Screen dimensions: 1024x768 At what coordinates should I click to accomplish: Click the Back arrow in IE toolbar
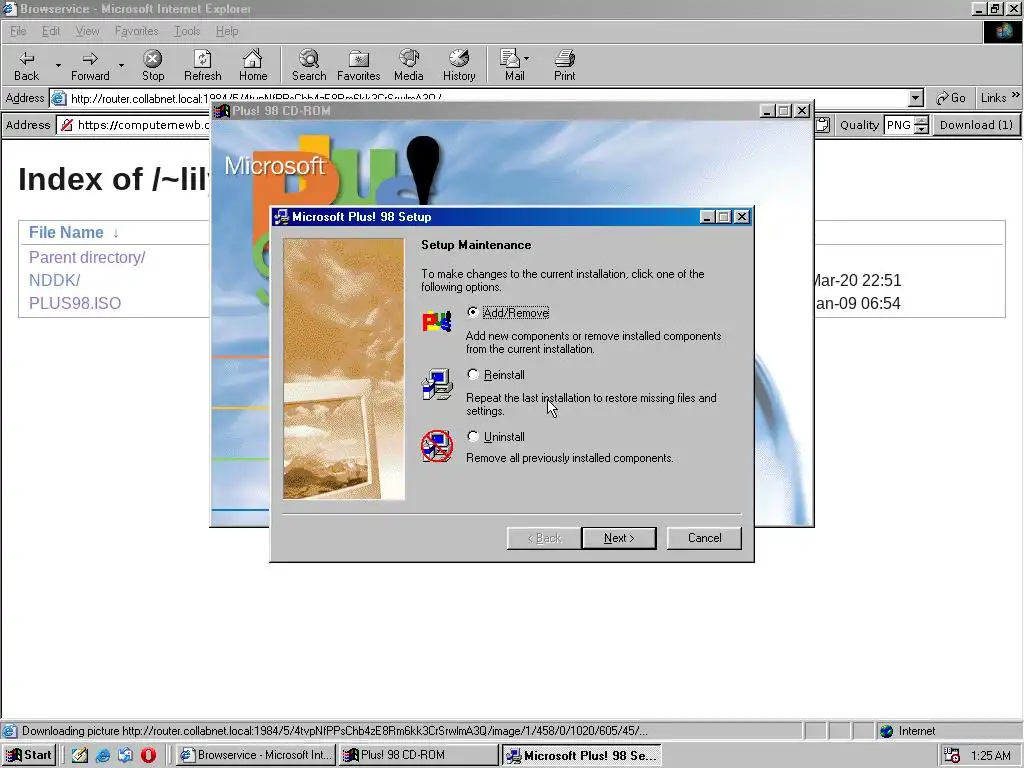(27, 66)
